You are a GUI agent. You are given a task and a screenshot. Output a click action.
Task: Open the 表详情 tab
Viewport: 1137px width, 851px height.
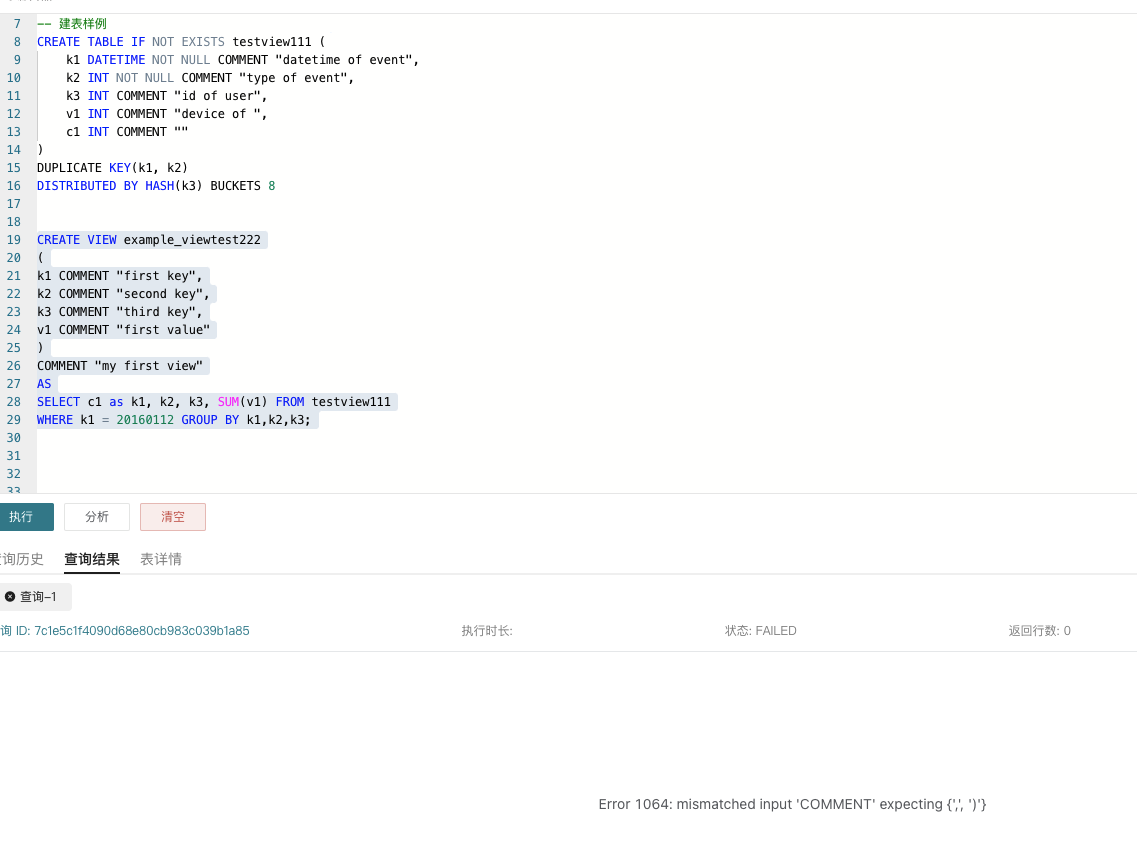click(x=161, y=559)
